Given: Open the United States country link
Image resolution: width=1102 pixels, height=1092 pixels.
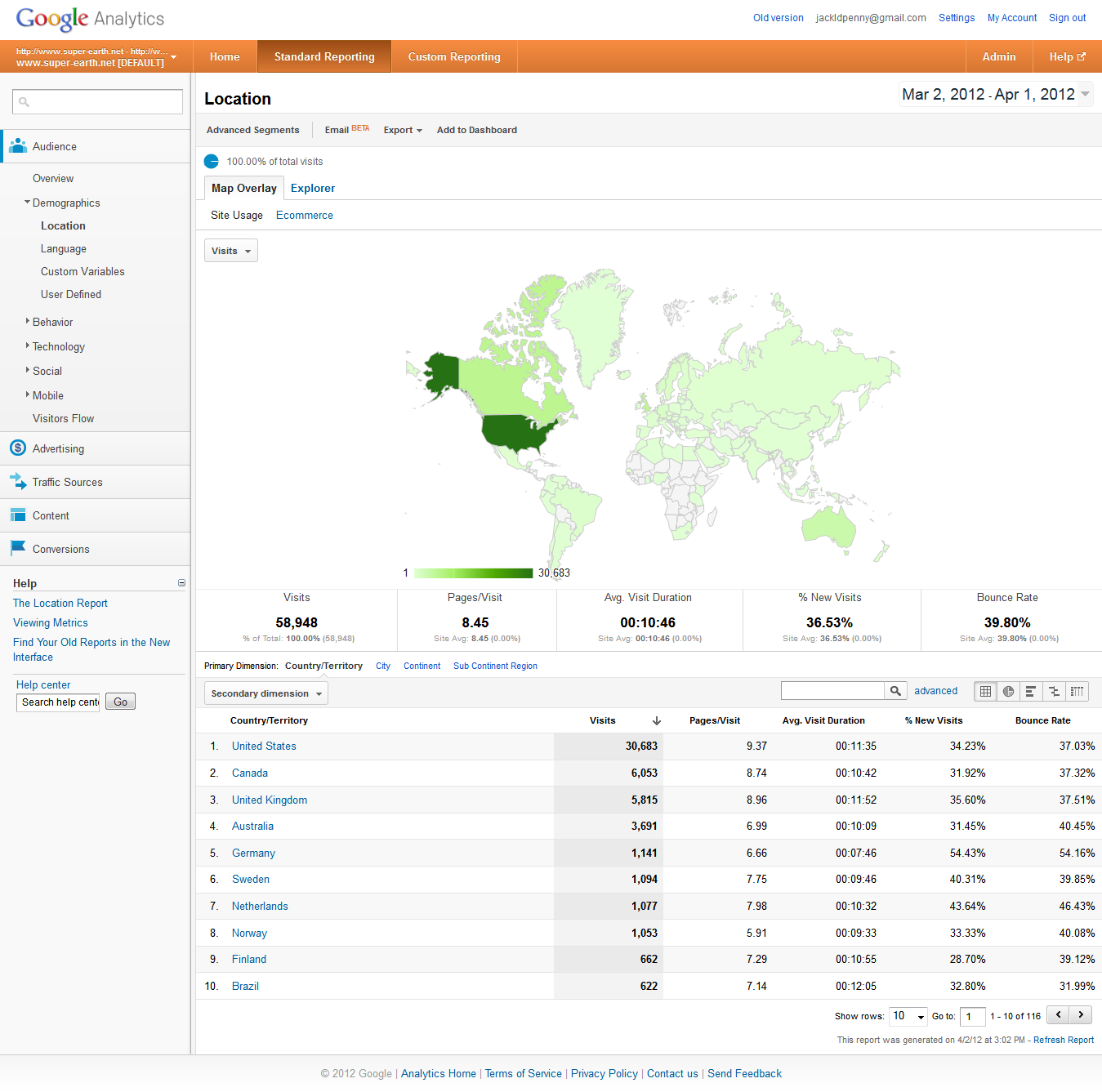Looking at the screenshot, I should [x=264, y=747].
